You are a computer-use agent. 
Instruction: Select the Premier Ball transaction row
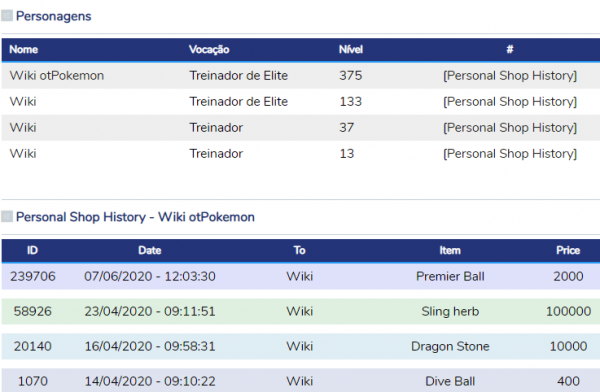point(301,276)
